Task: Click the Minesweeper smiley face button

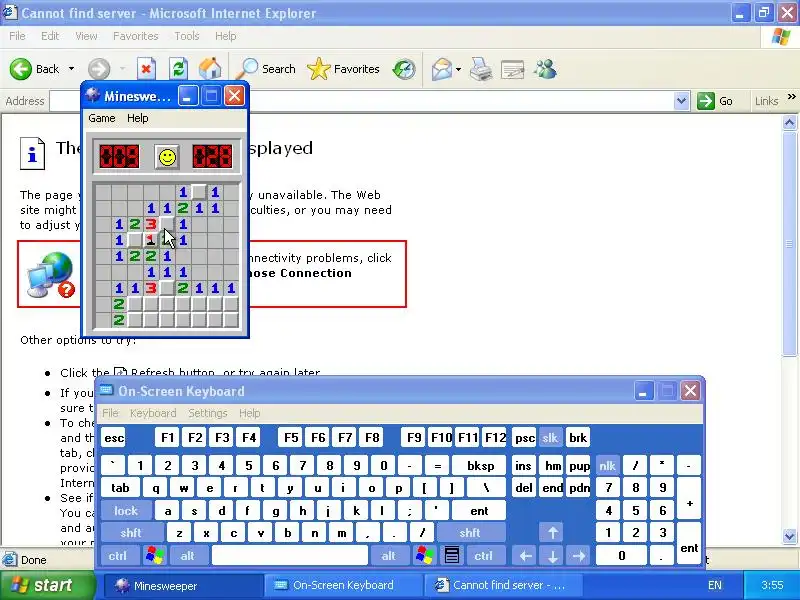Action: point(167,157)
